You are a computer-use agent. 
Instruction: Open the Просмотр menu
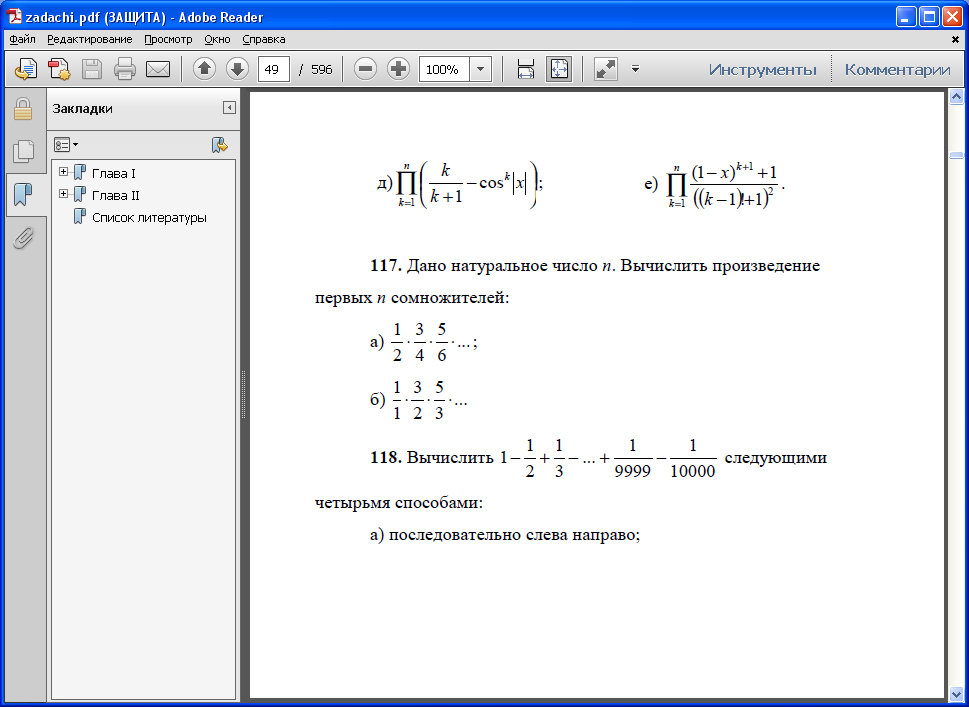168,39
